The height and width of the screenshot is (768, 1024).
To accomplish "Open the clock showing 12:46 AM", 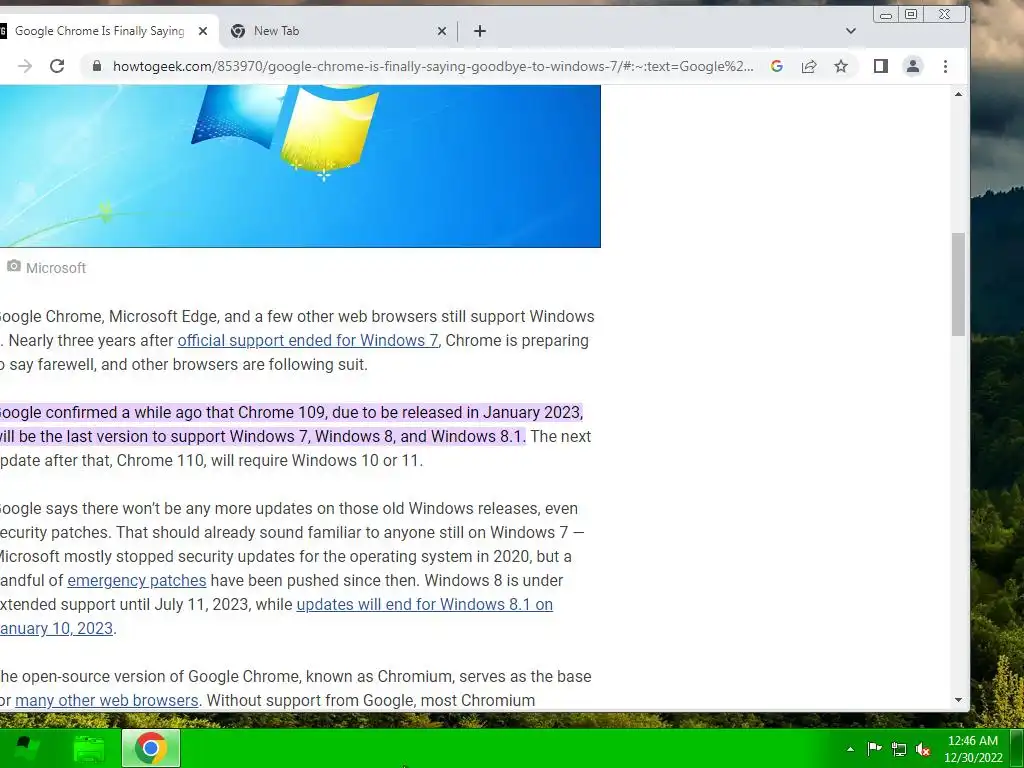I will click(x=973, y=749).
